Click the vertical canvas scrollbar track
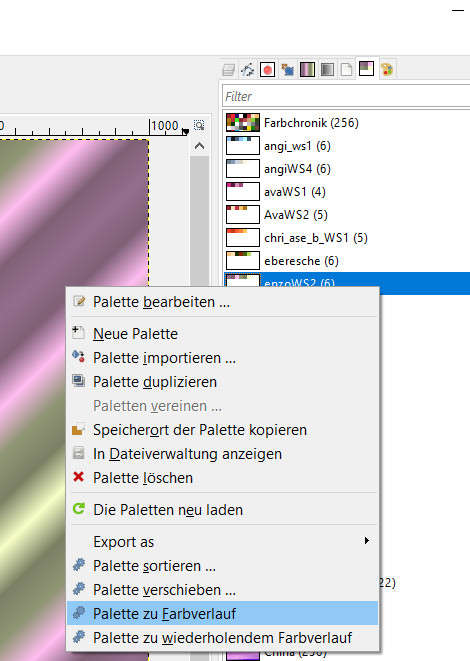470x661 pixels. tap(199, 219)
